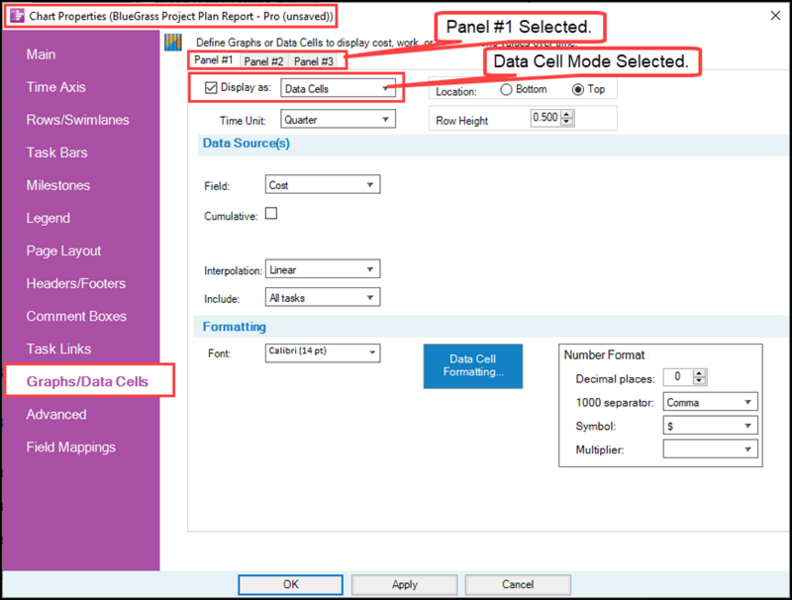
Task: Go to the Field Mappings section
Action: [71, 447]
